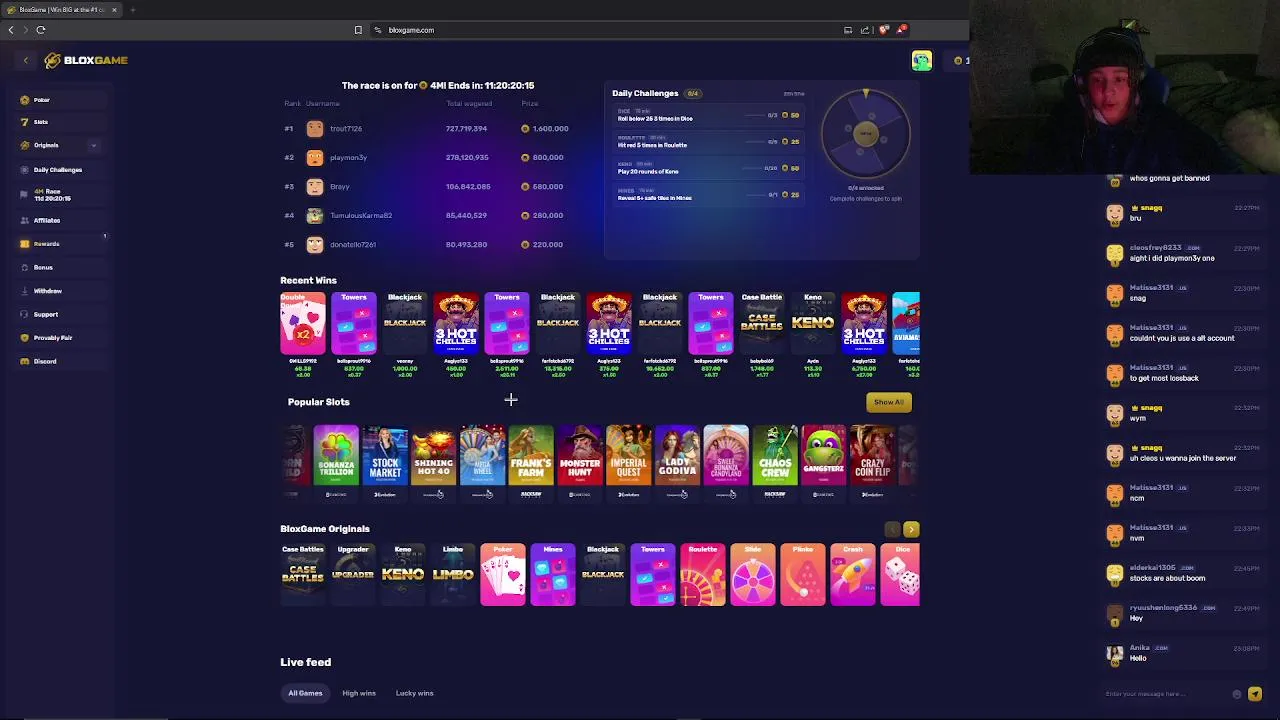Open the Sweet Bonanza Candyland slot
The height and width of the screenshot is (720, 1280).
726,462
